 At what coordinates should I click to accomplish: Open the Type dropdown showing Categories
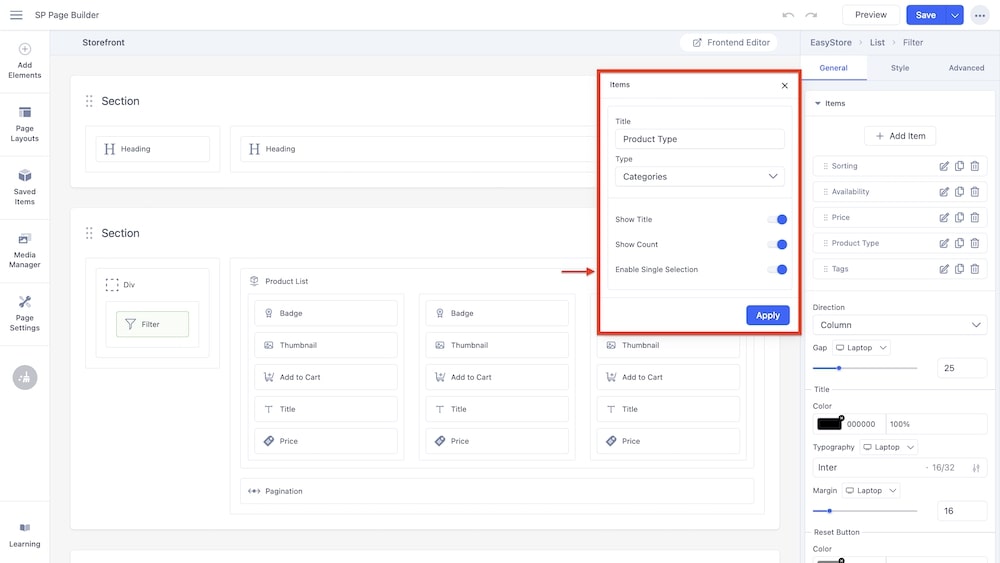click(x=699, y=177)
